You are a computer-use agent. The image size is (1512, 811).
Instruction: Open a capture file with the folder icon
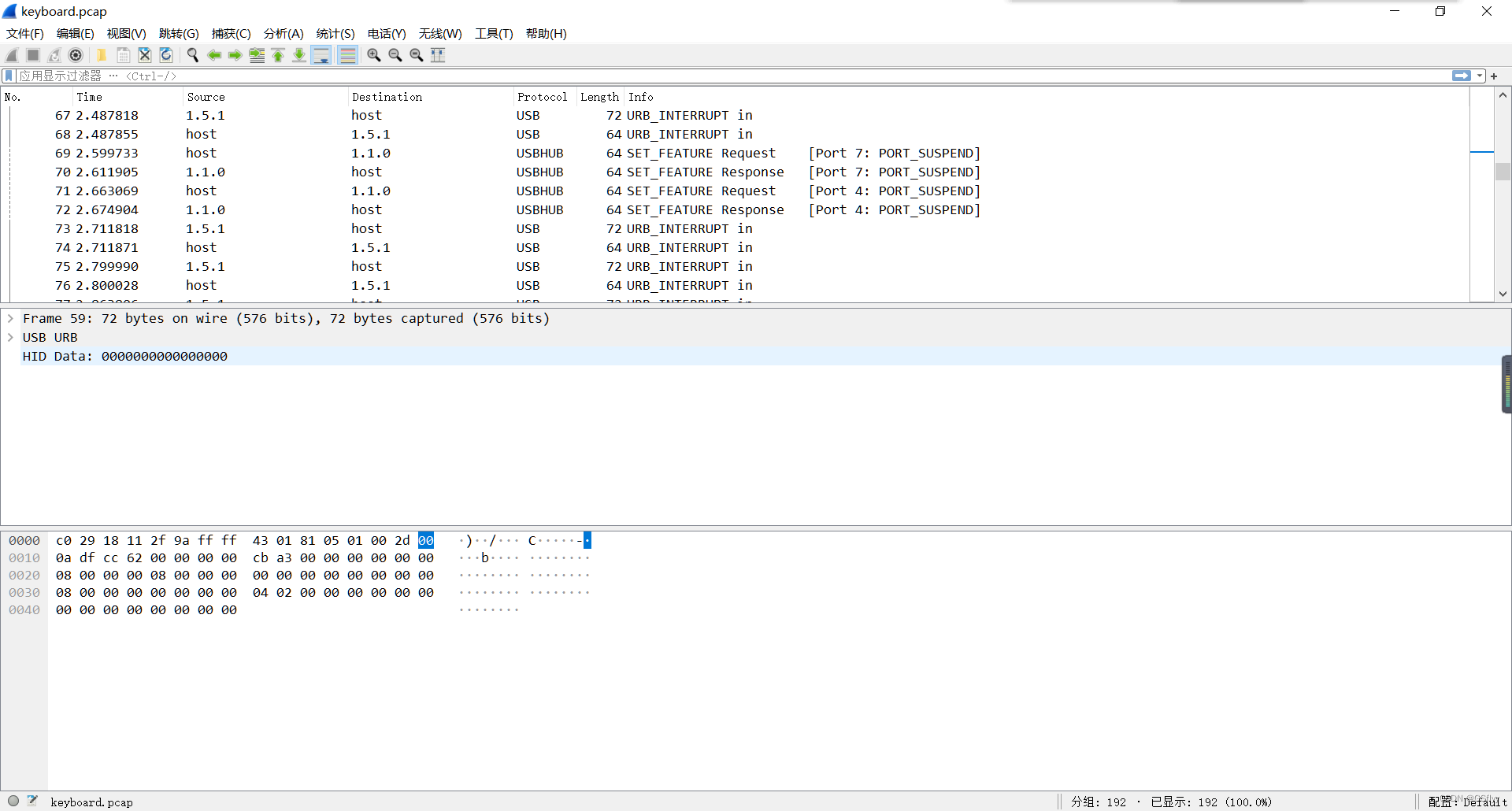click(x=102, y=55)
